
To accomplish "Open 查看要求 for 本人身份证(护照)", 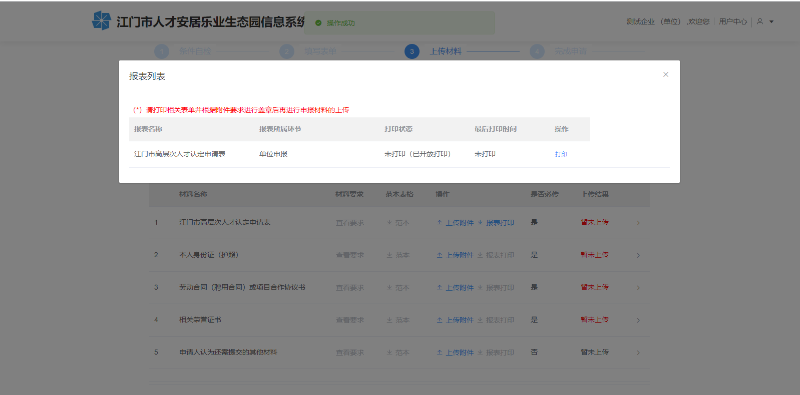I will click(x=349, y=255).
